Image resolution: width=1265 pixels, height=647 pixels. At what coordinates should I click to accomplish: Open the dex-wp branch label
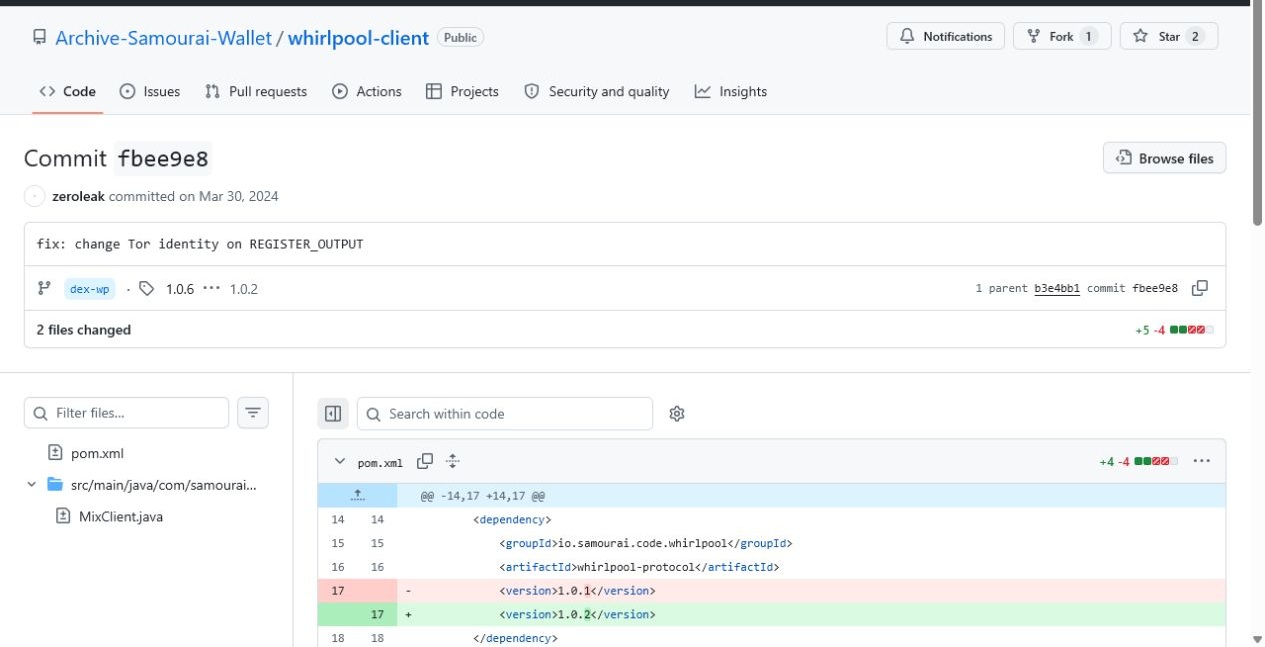tap(90, 289)
